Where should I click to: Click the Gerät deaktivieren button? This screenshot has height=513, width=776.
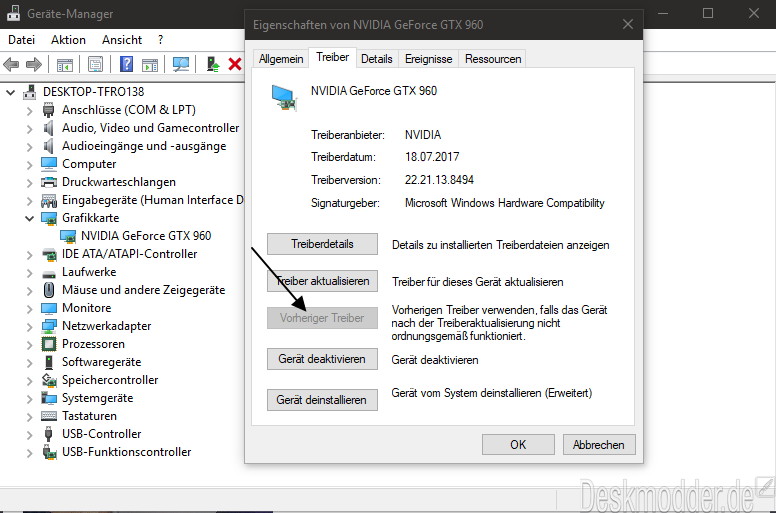(322, 359)
